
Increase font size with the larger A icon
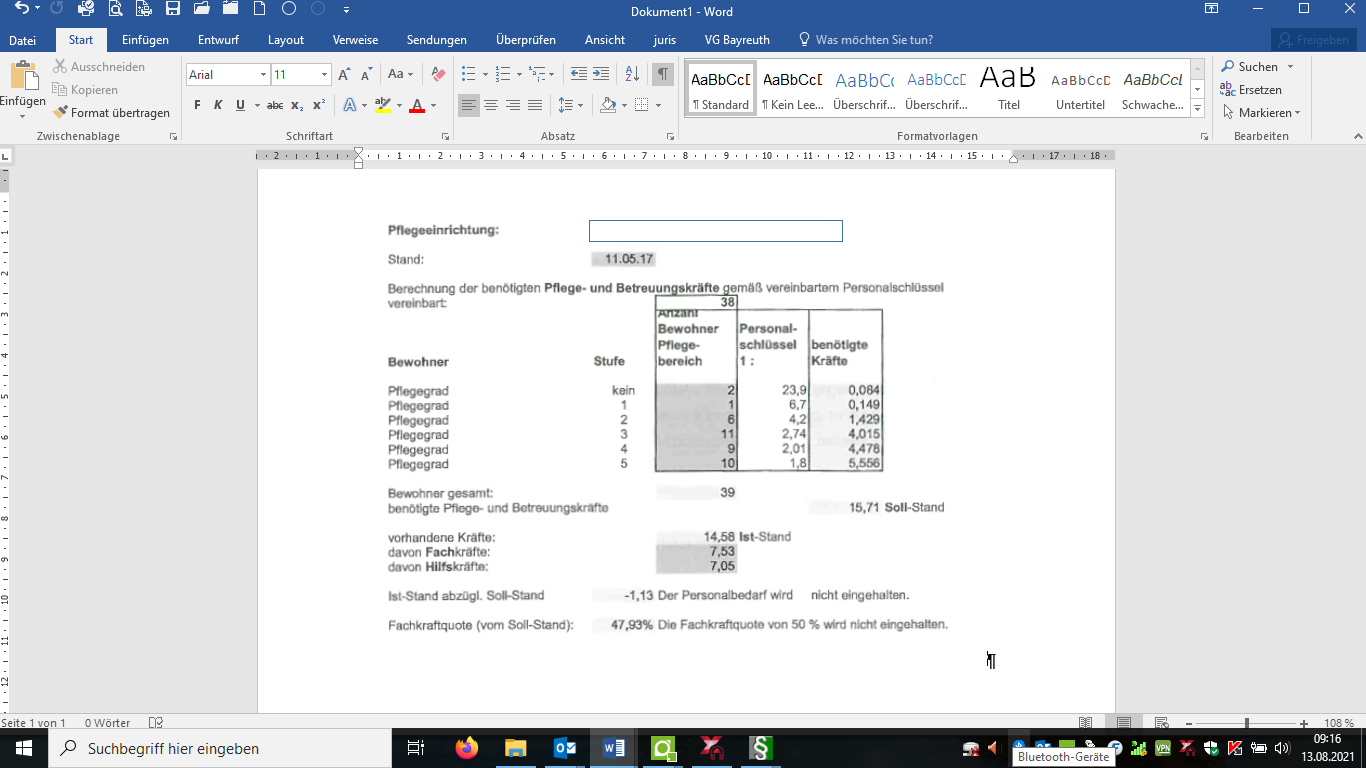[344, 74]
